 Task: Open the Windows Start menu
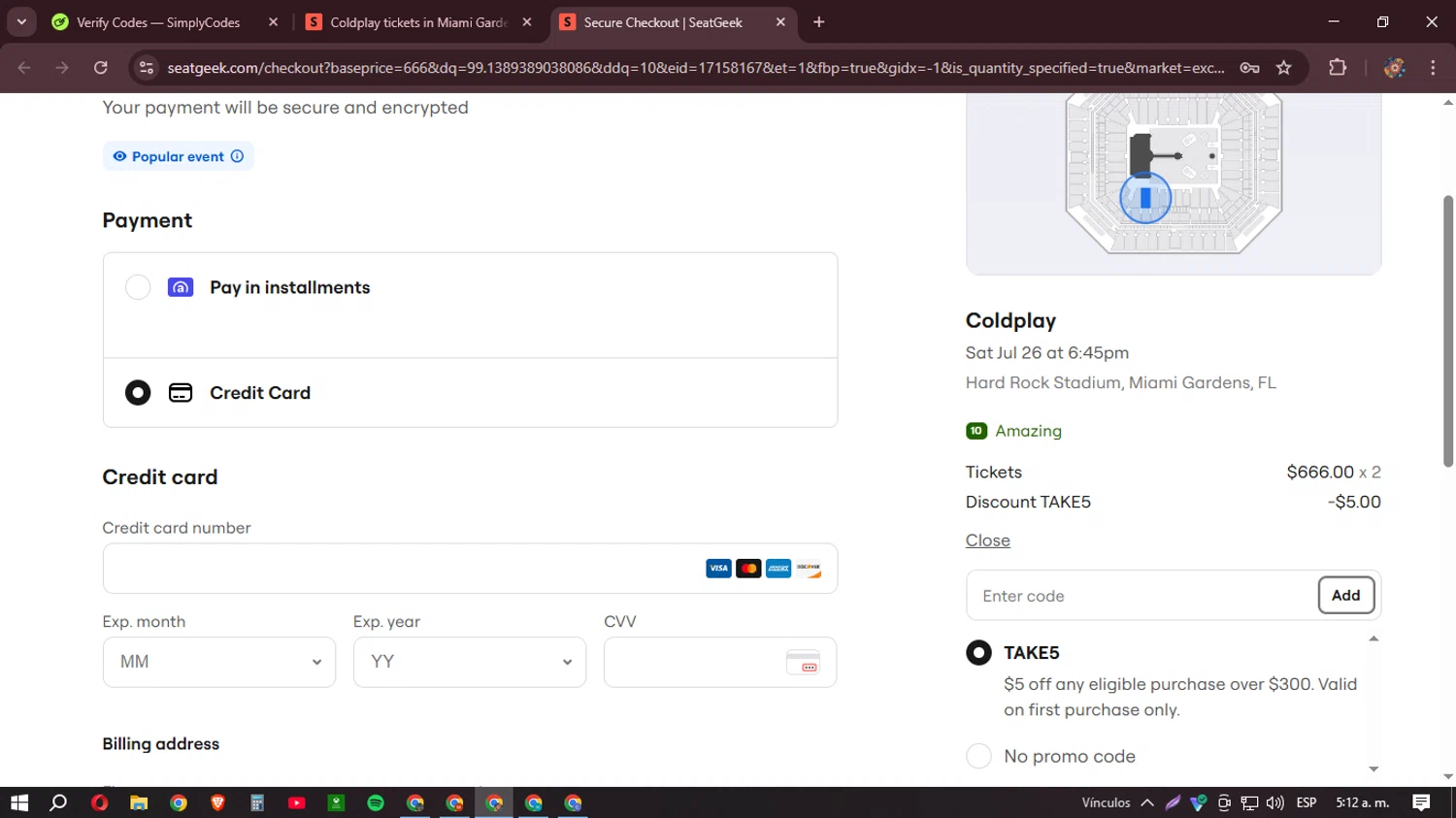pyautogui.click(x=19, y=802)
